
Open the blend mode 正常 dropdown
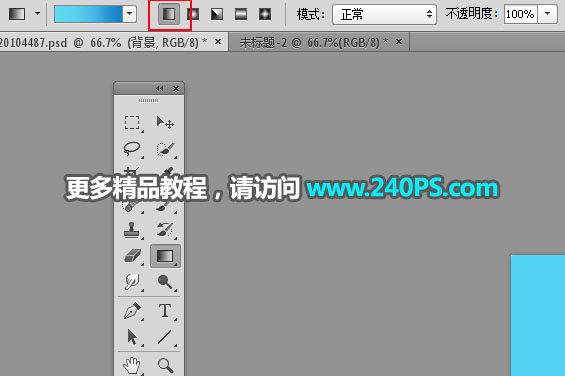pos(384,14)
